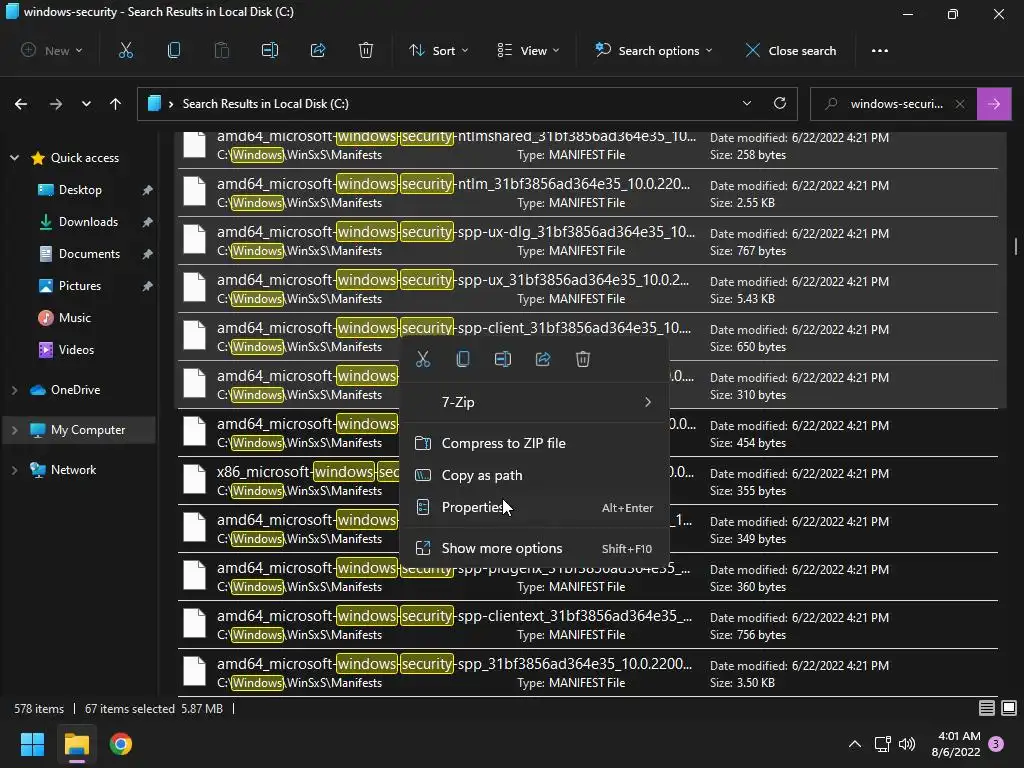The height and width of the screenshot is (768, 1024).
Task: Open the Windows Start menu
Action: [x=32, y=744]
